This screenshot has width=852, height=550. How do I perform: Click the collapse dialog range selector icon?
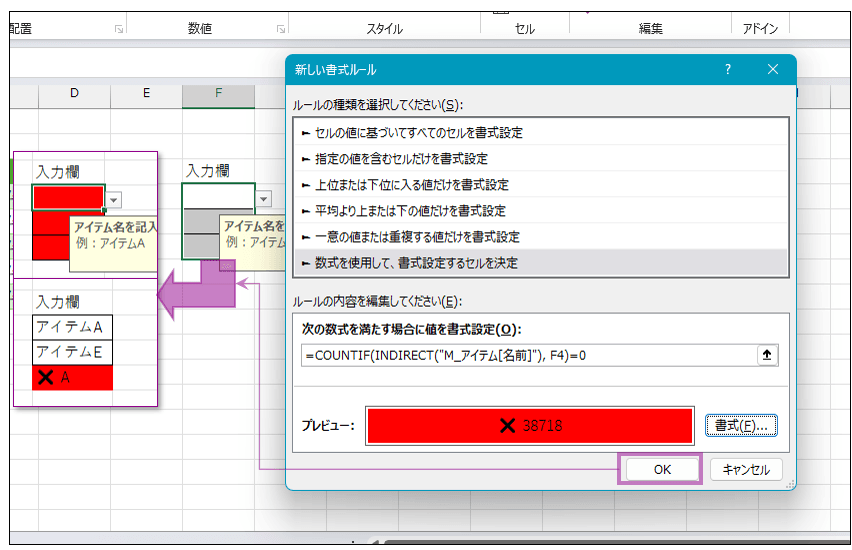click(767, 355)
